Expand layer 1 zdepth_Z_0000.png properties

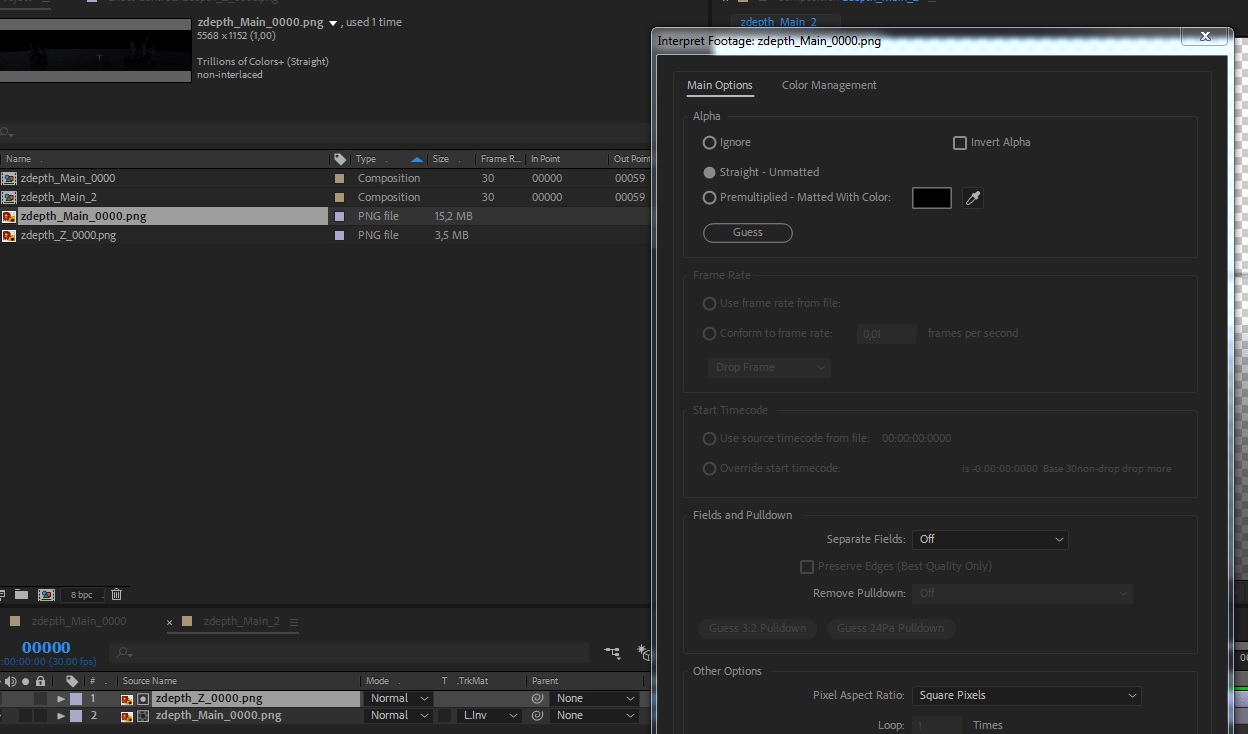pyautogui.click(x=61, y=699)
